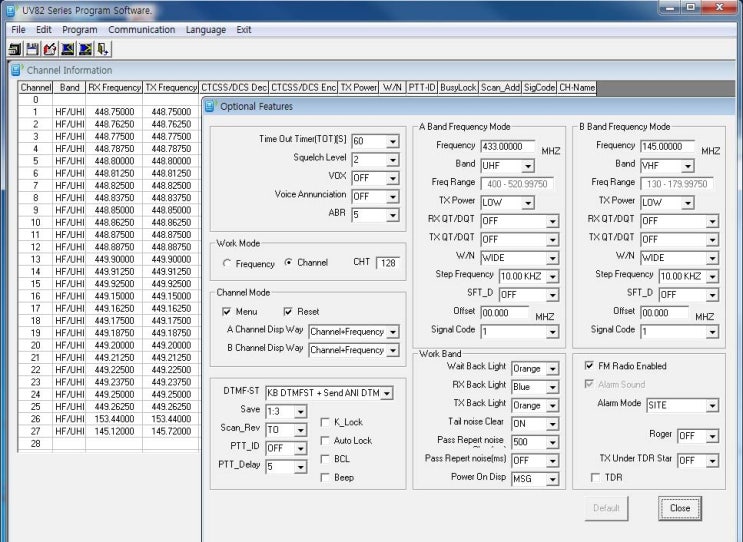Click the floppy disk Save toolbar icon
The width and height of the screenshot is (743, 542).
32,48
